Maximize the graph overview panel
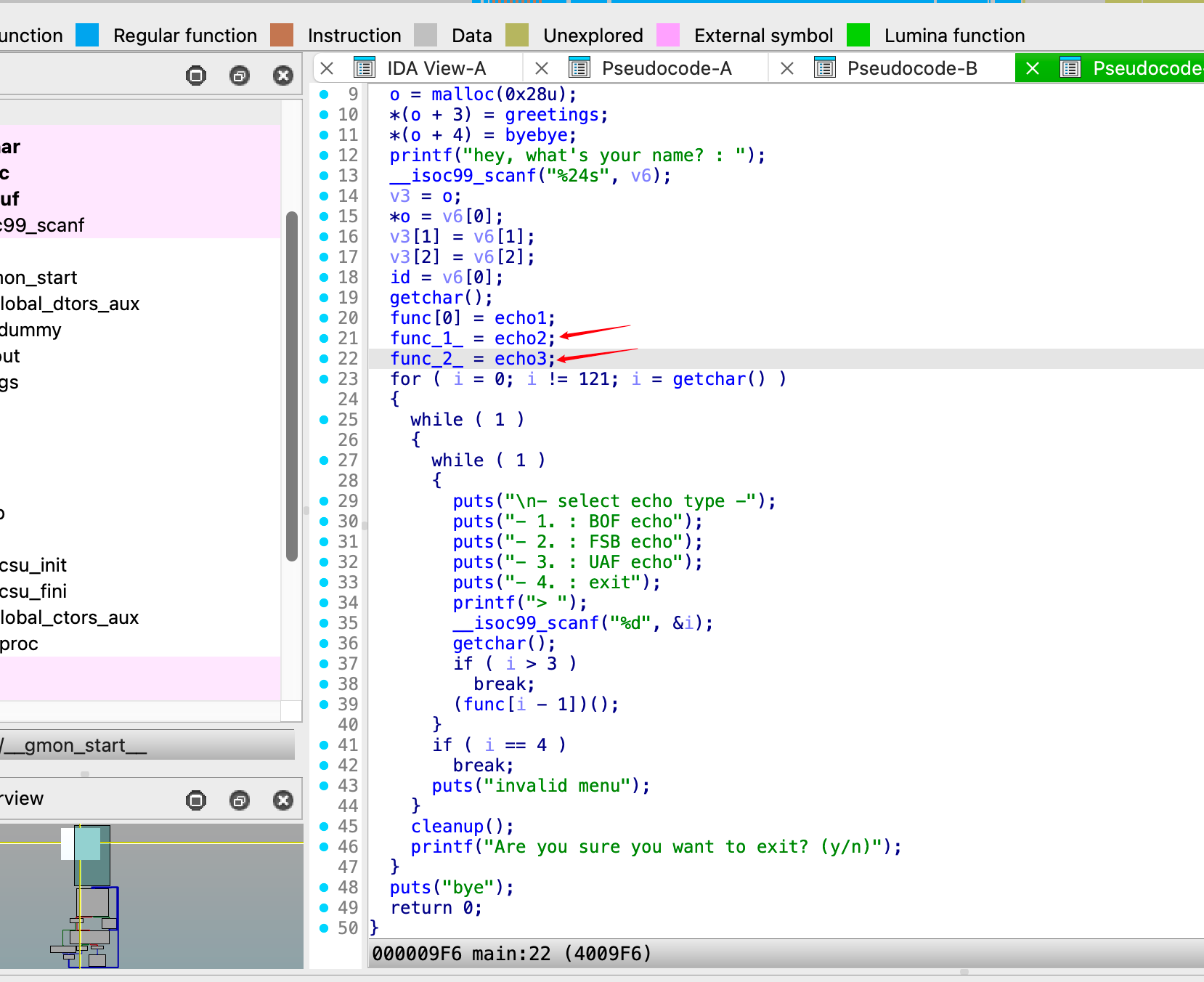 [x=196, y=800]
